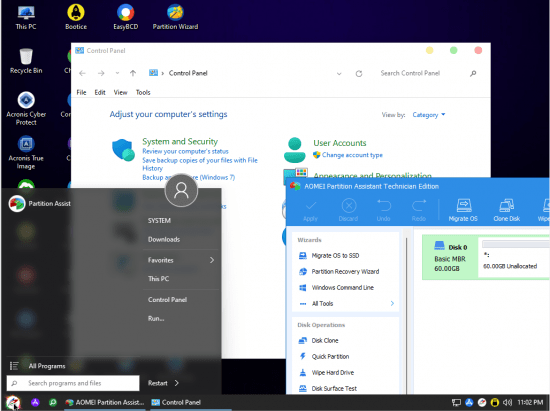Open the File menu in Control Panel

[x=81, y=93]
